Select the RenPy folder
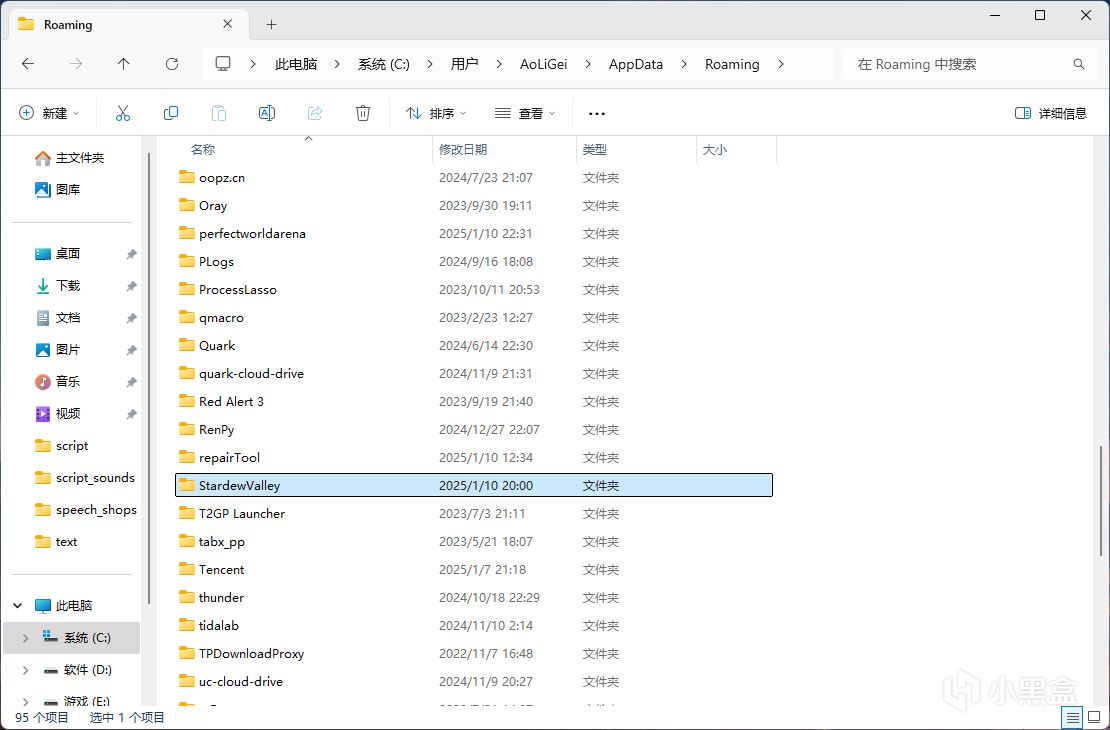 [x=474, y=430]
